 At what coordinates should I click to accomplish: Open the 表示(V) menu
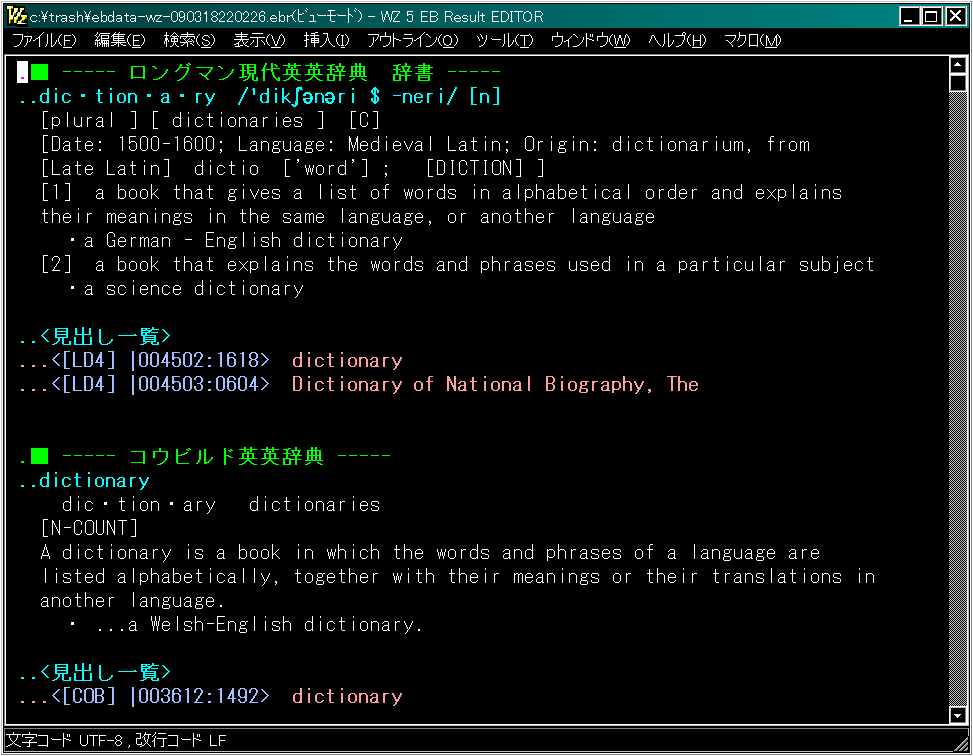[259, 40]
